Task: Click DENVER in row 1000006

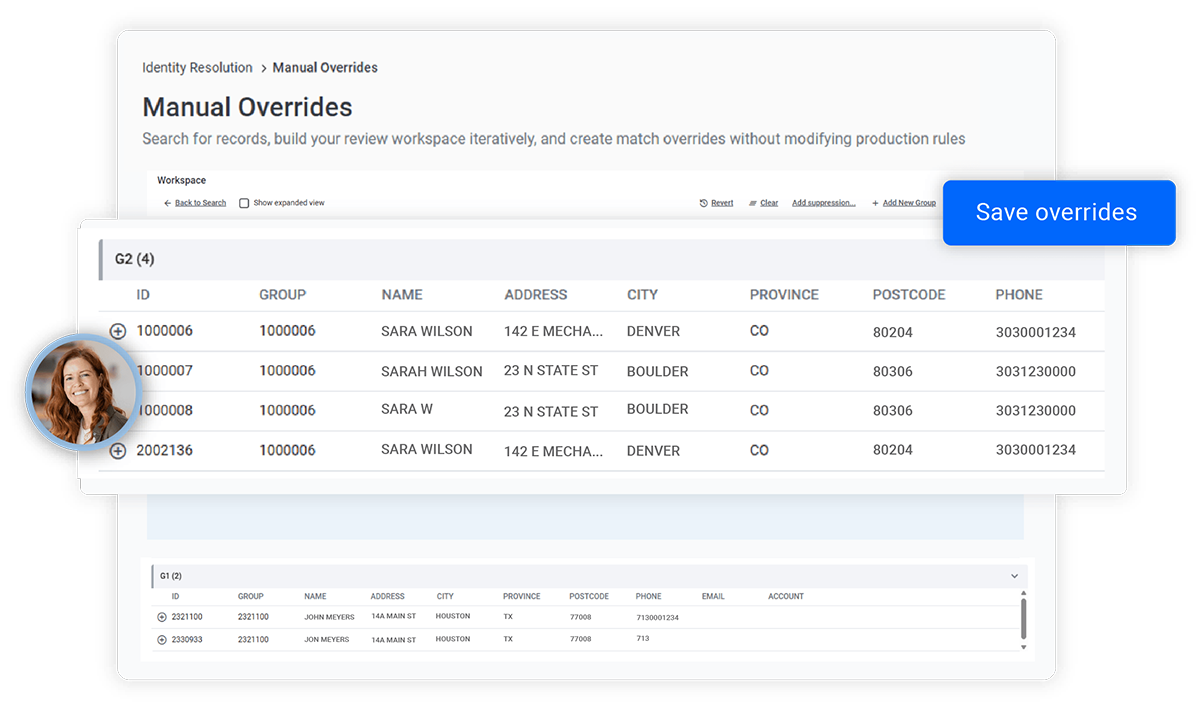Action: [654, 331]
